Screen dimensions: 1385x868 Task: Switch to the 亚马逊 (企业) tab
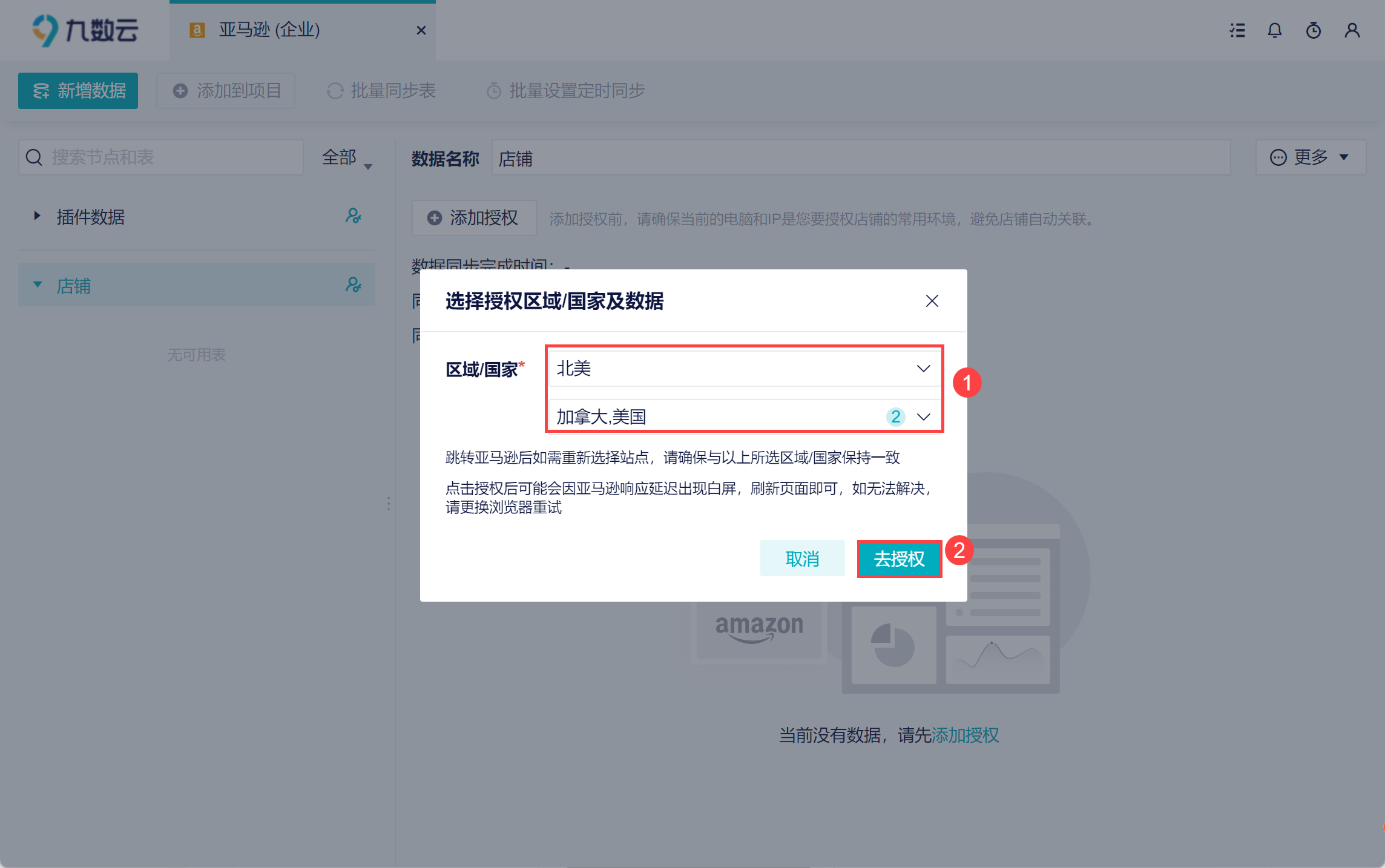269,30
